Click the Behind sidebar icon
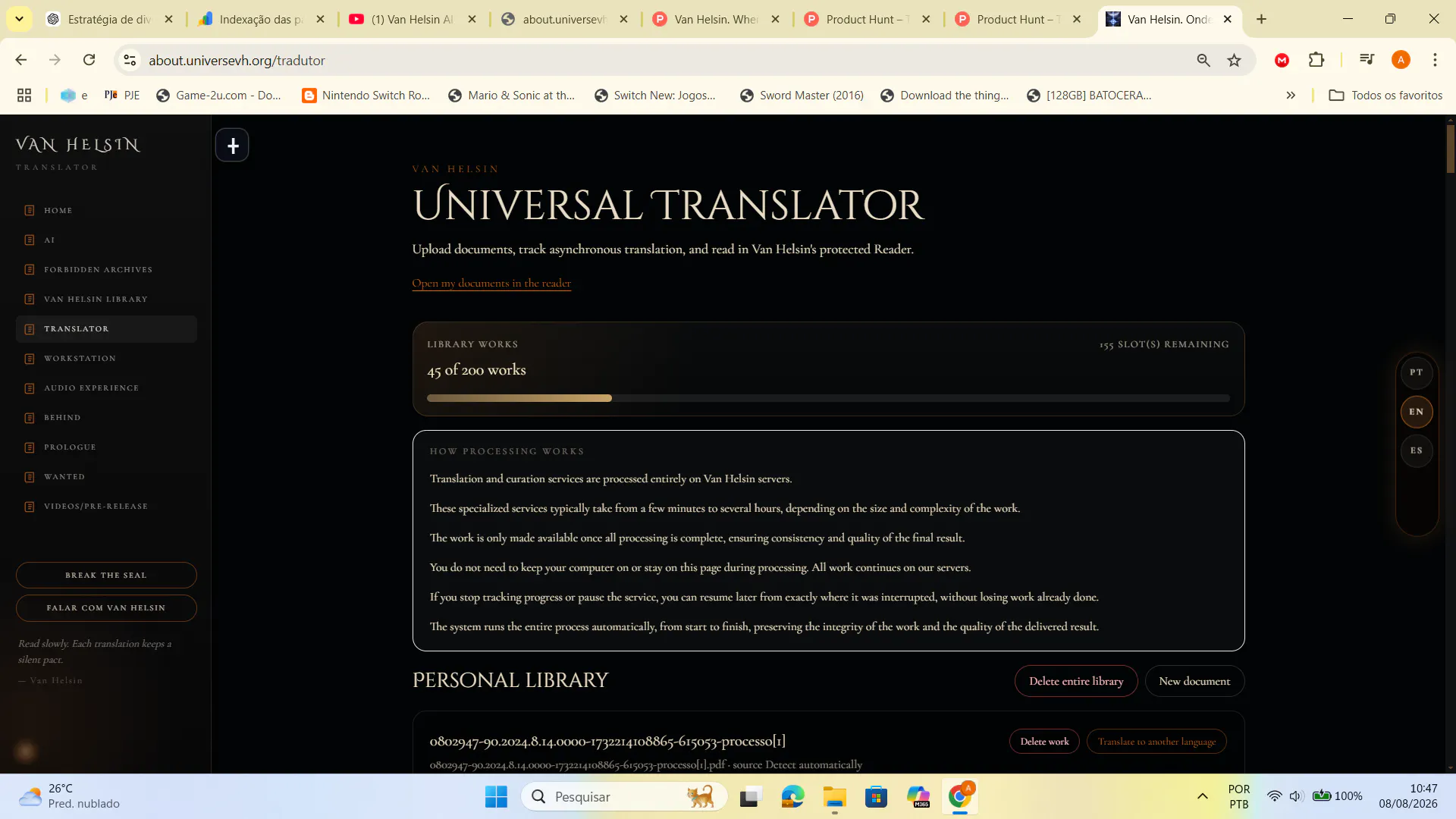 pyautogui.click(x=30, y=418)
